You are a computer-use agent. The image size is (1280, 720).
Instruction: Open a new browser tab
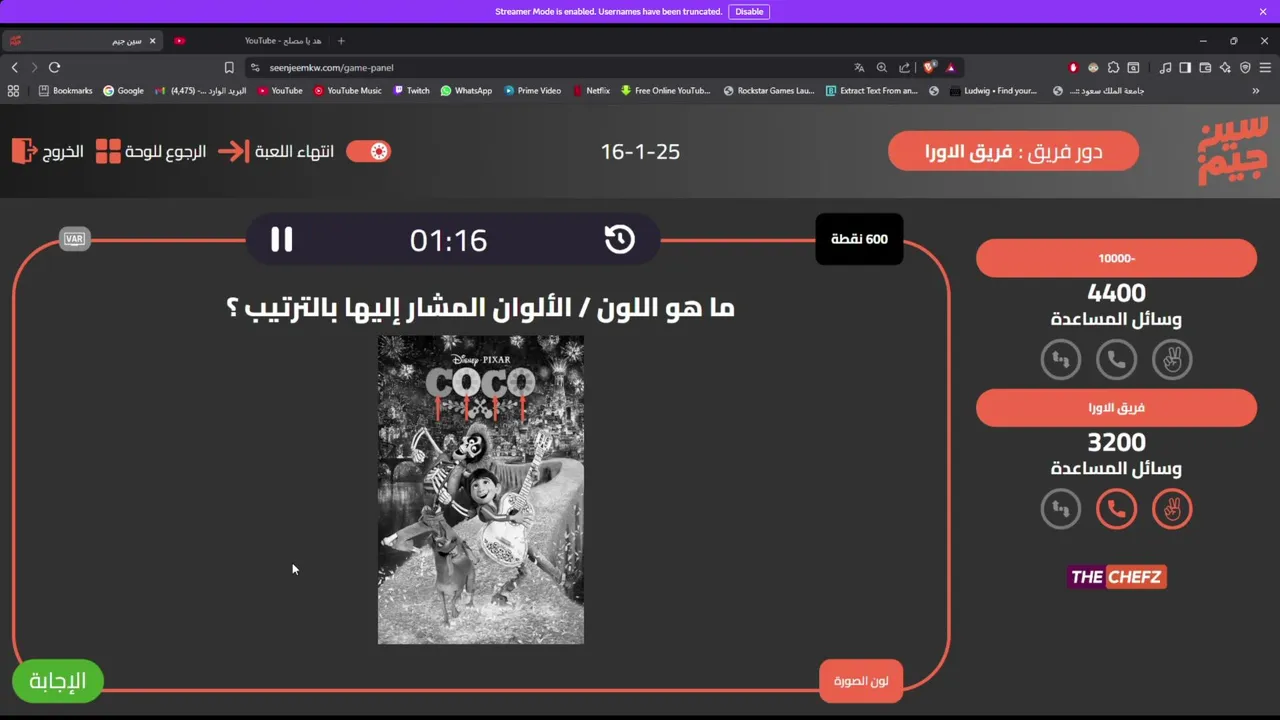point(341,41)
